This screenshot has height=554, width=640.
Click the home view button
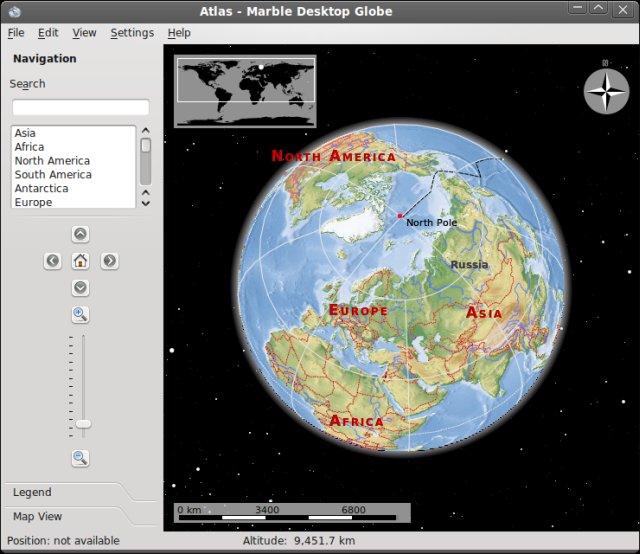click(80, 260)
